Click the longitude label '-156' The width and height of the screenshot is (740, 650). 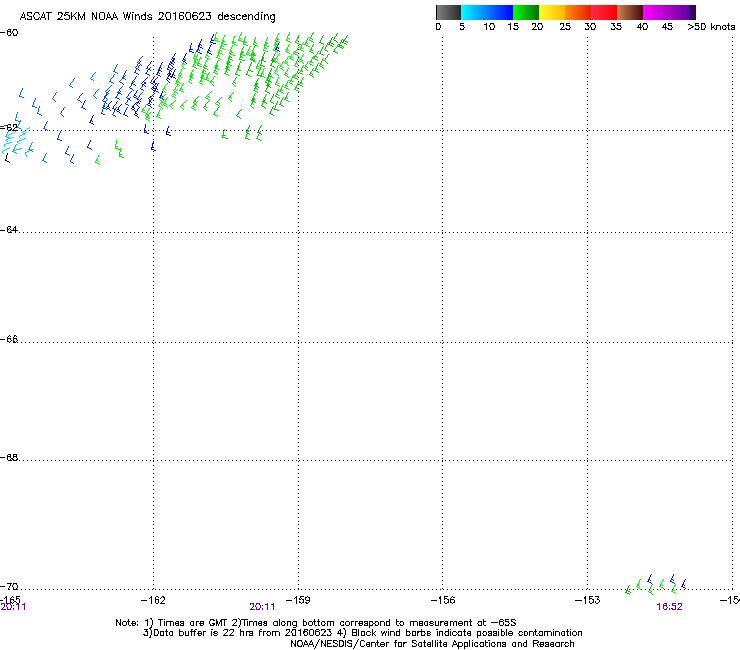pos(443,600)
